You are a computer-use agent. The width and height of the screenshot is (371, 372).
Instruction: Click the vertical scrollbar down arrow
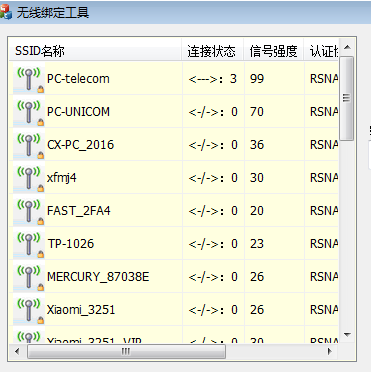click(x=347, y=334)
